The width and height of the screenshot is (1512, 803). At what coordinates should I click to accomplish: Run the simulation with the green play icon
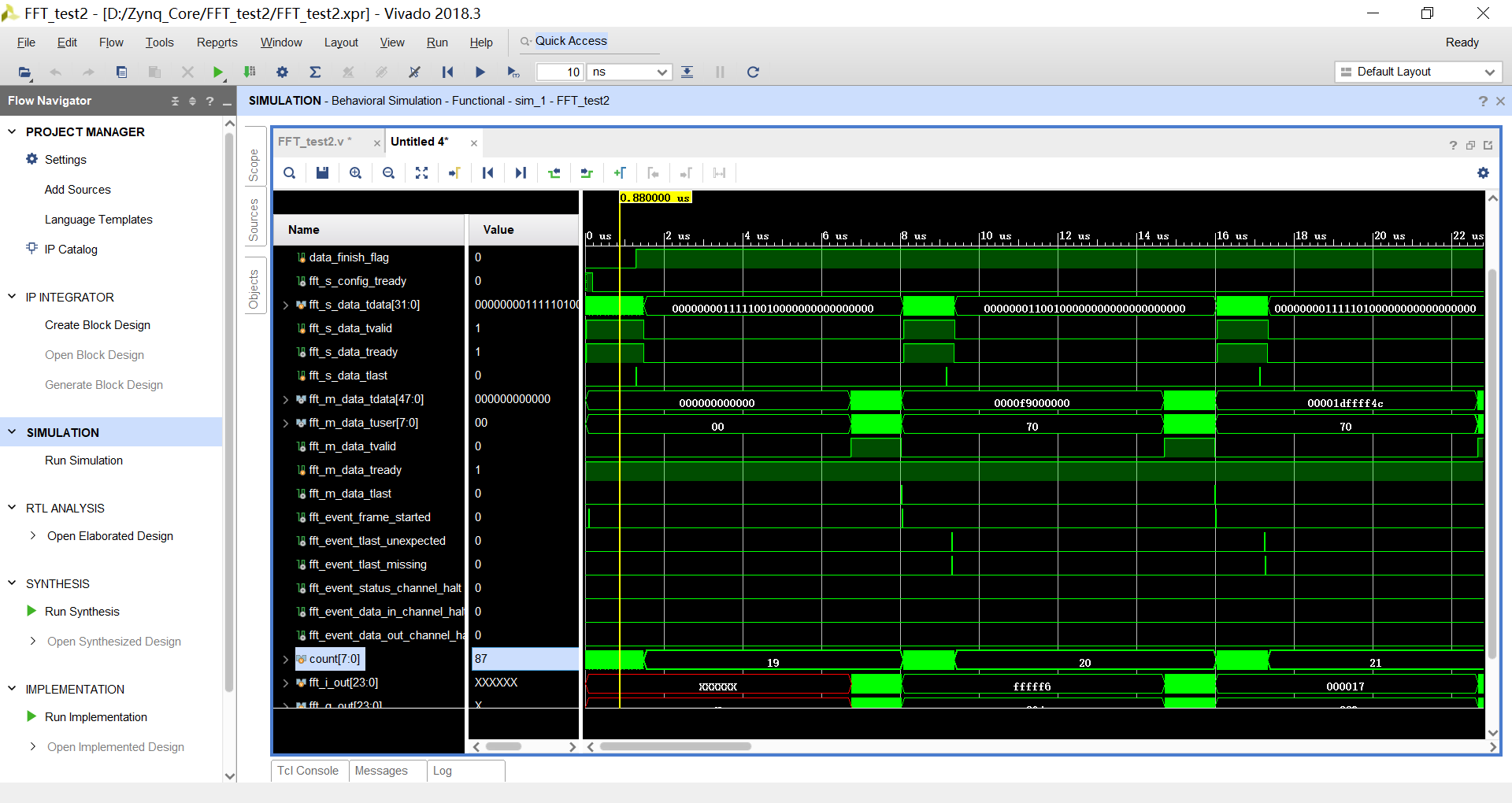[218, 72]
